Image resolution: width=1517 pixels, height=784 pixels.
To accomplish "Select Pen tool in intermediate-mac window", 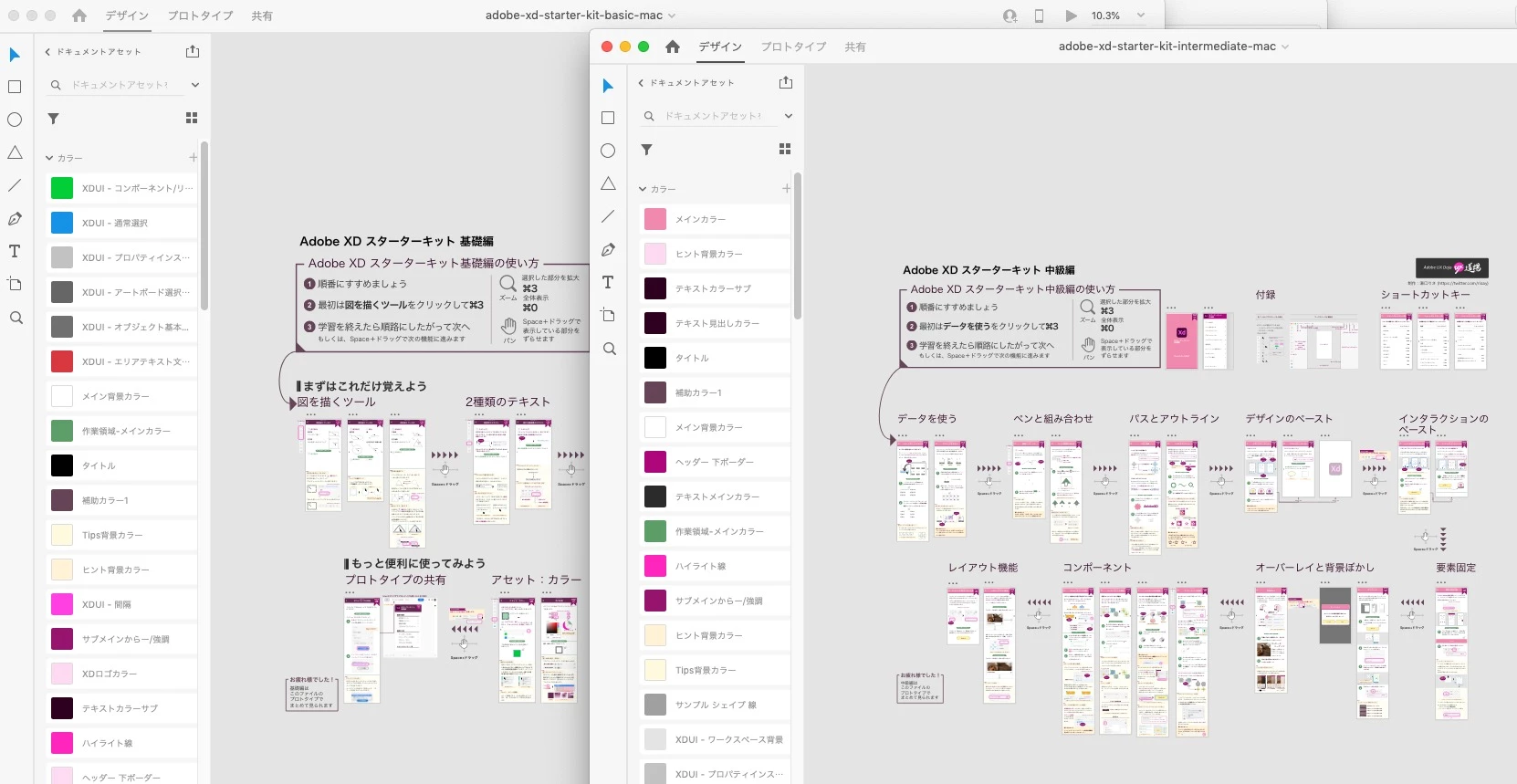I will (608, 249).
